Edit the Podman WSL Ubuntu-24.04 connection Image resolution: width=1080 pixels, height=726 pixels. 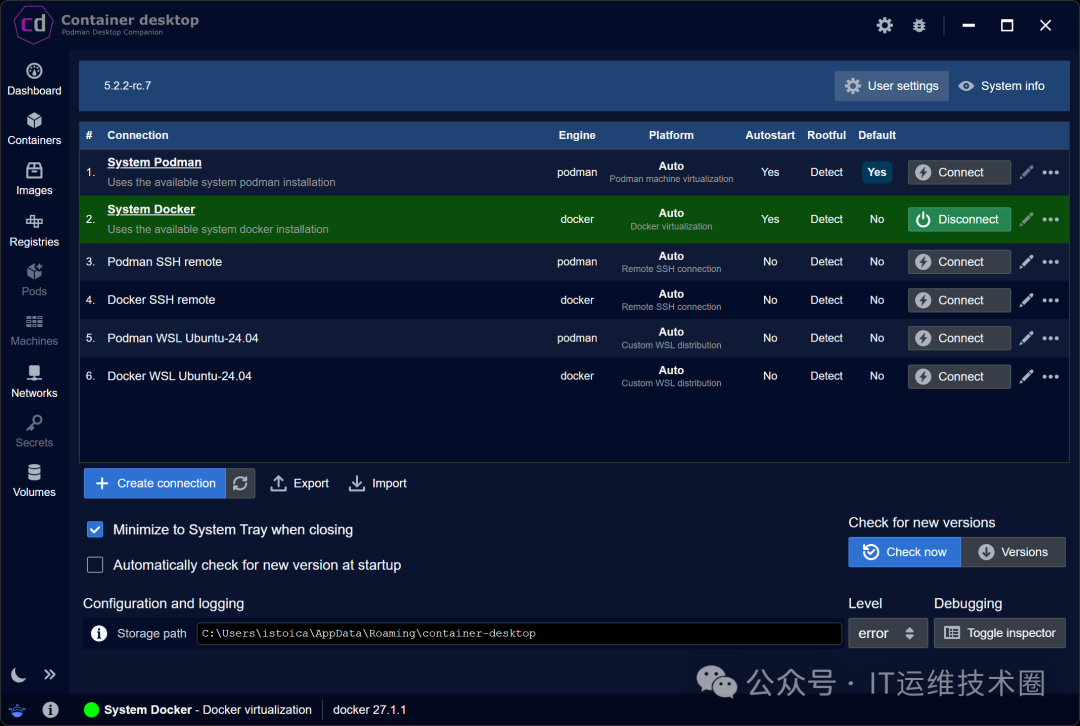[1026, 338]
